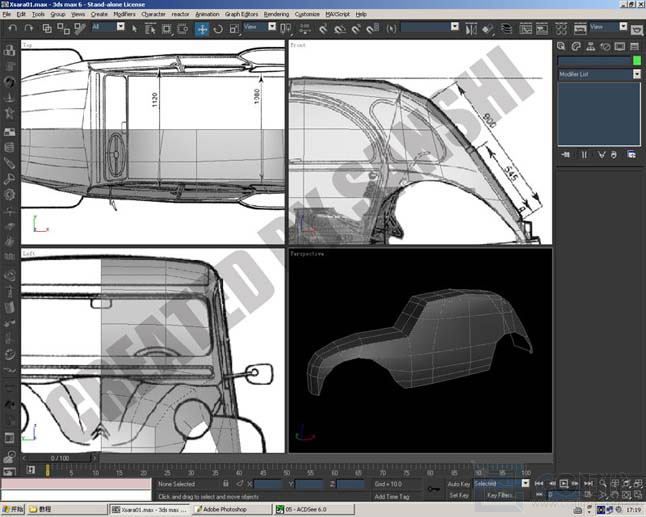Toggle Key Mode below the playback controls

click(539, 494)
